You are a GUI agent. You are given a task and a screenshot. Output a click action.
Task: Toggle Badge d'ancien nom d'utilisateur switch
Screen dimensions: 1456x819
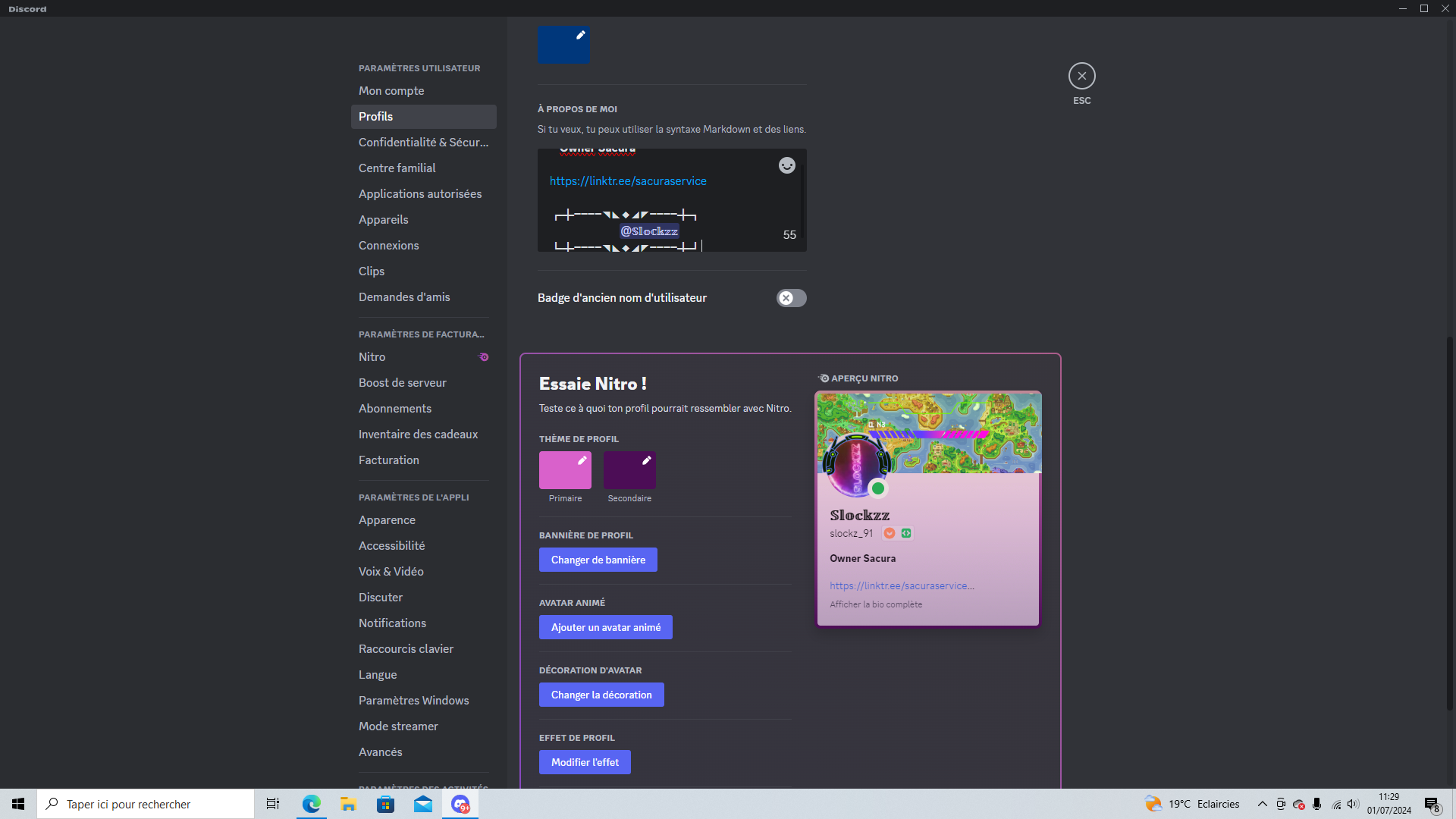tap(791, 298)
